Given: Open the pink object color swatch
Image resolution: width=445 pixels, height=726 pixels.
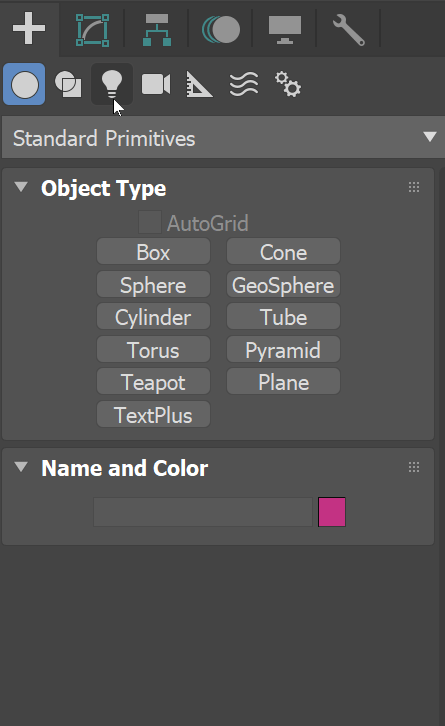Looking at the screenshot, I should [332, 512].
